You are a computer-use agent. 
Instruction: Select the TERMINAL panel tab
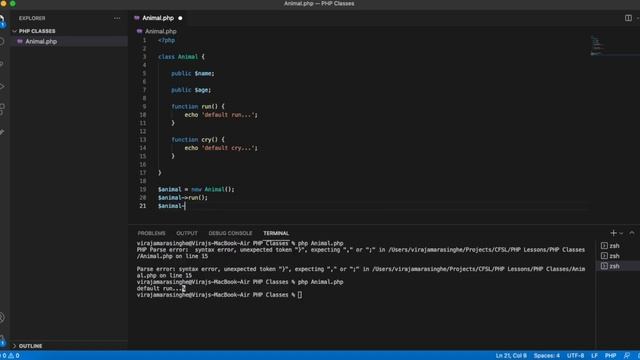point(276,233)
